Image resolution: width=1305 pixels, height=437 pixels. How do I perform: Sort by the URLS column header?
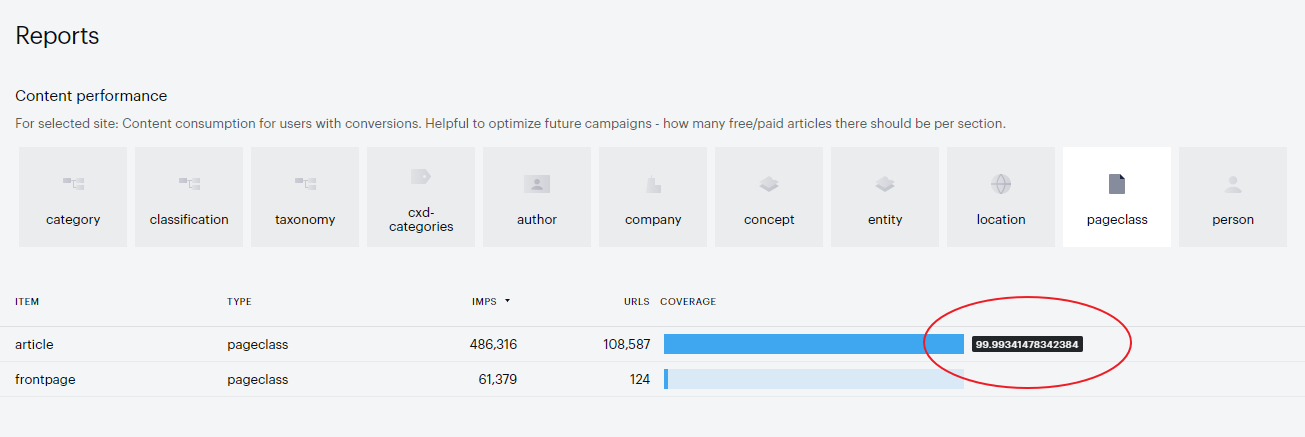[637, 301]
